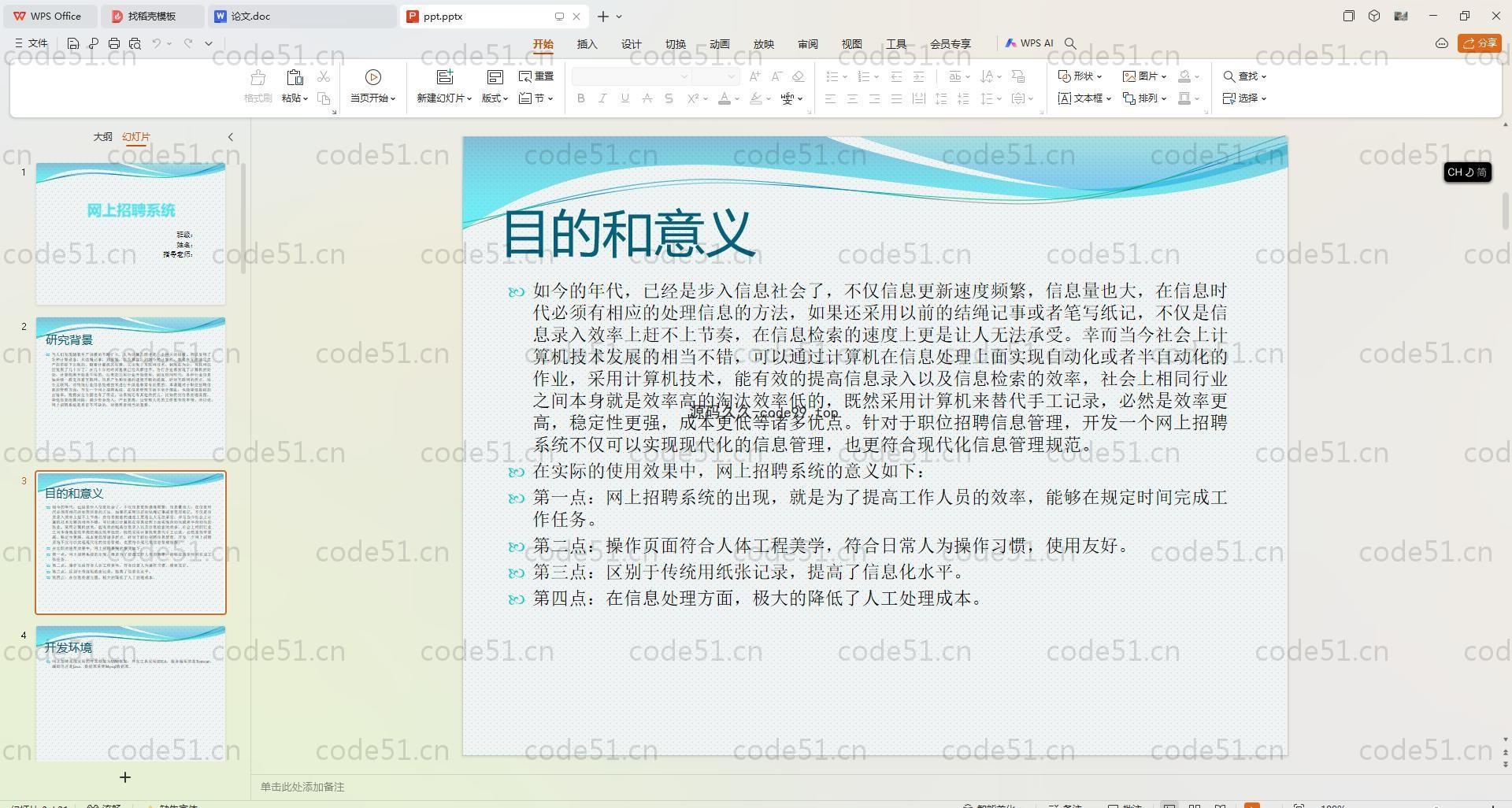Open the Text Box (文本框) dropdown
Image resolution: width=1512 pixels, height=808 pixels.
(1084, 98)
